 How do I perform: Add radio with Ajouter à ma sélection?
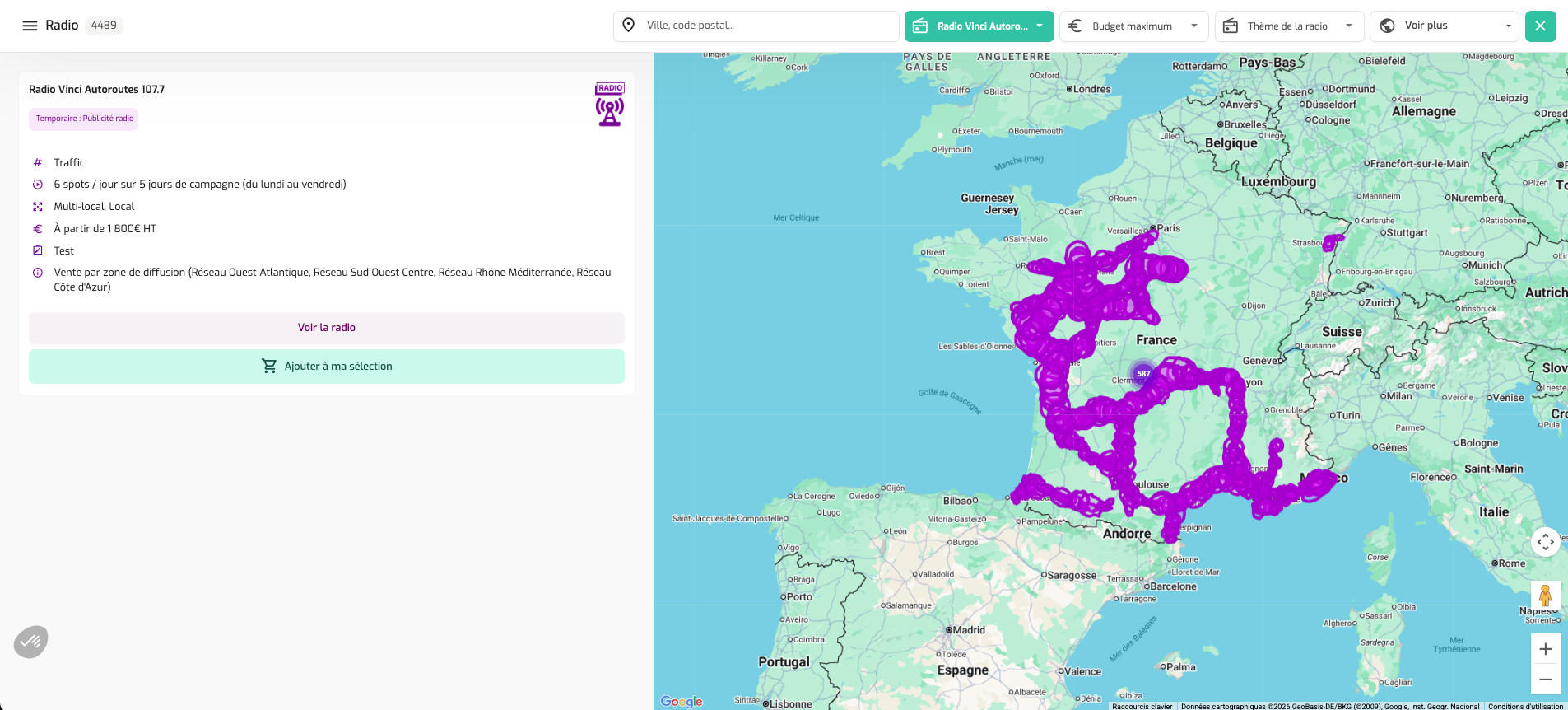tap(327, 367)
